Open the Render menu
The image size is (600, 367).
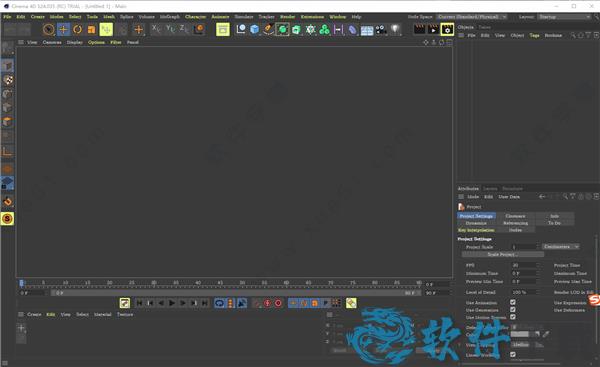[x=287, y=17]
